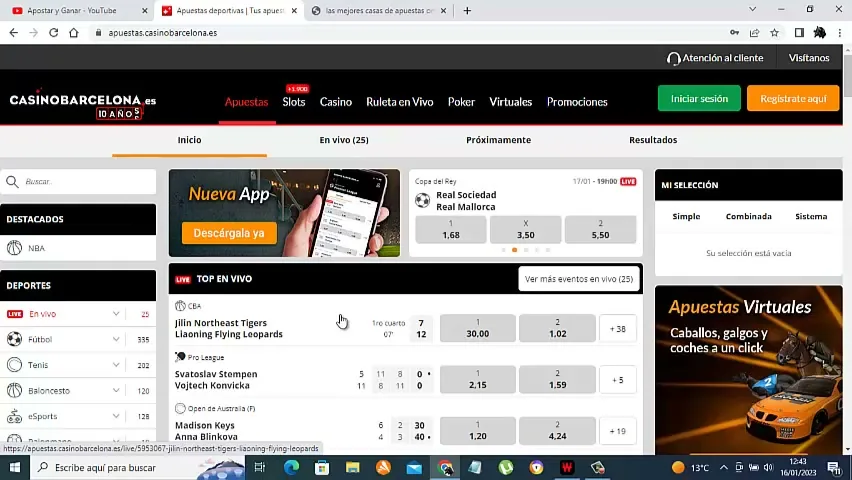Open a new browser tab
The width and height of the screenshot is (852, 480).
point(467,10)
